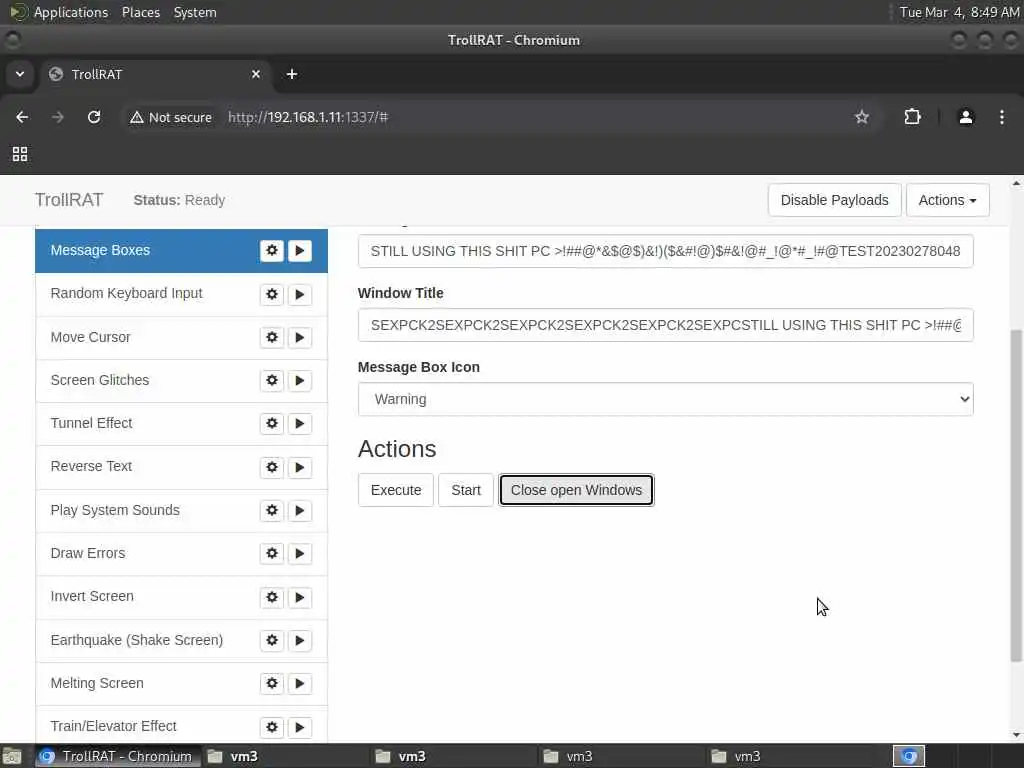Select the Screen Glitches payload row
Screen dimensions: 1024x768
tap(182, 381)
